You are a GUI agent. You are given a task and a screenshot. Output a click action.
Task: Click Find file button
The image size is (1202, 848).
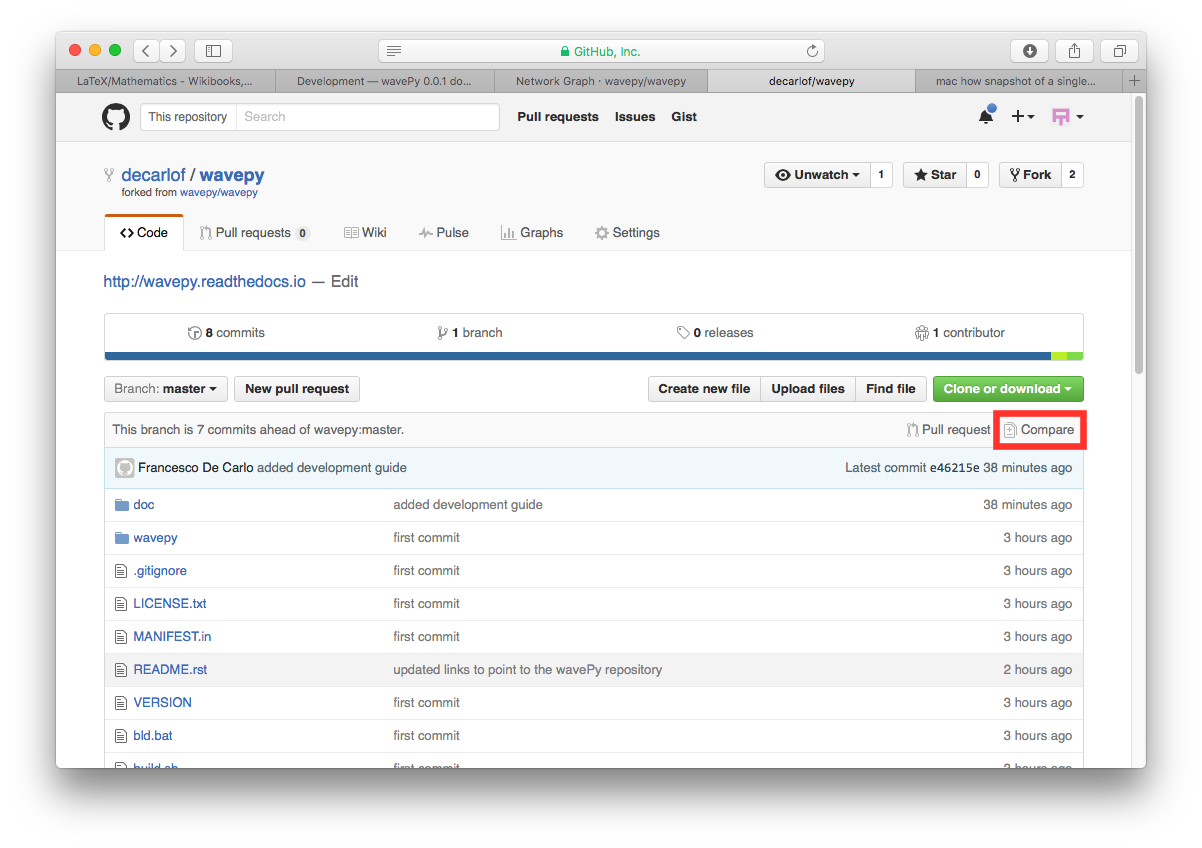click(x=891, y=389)
